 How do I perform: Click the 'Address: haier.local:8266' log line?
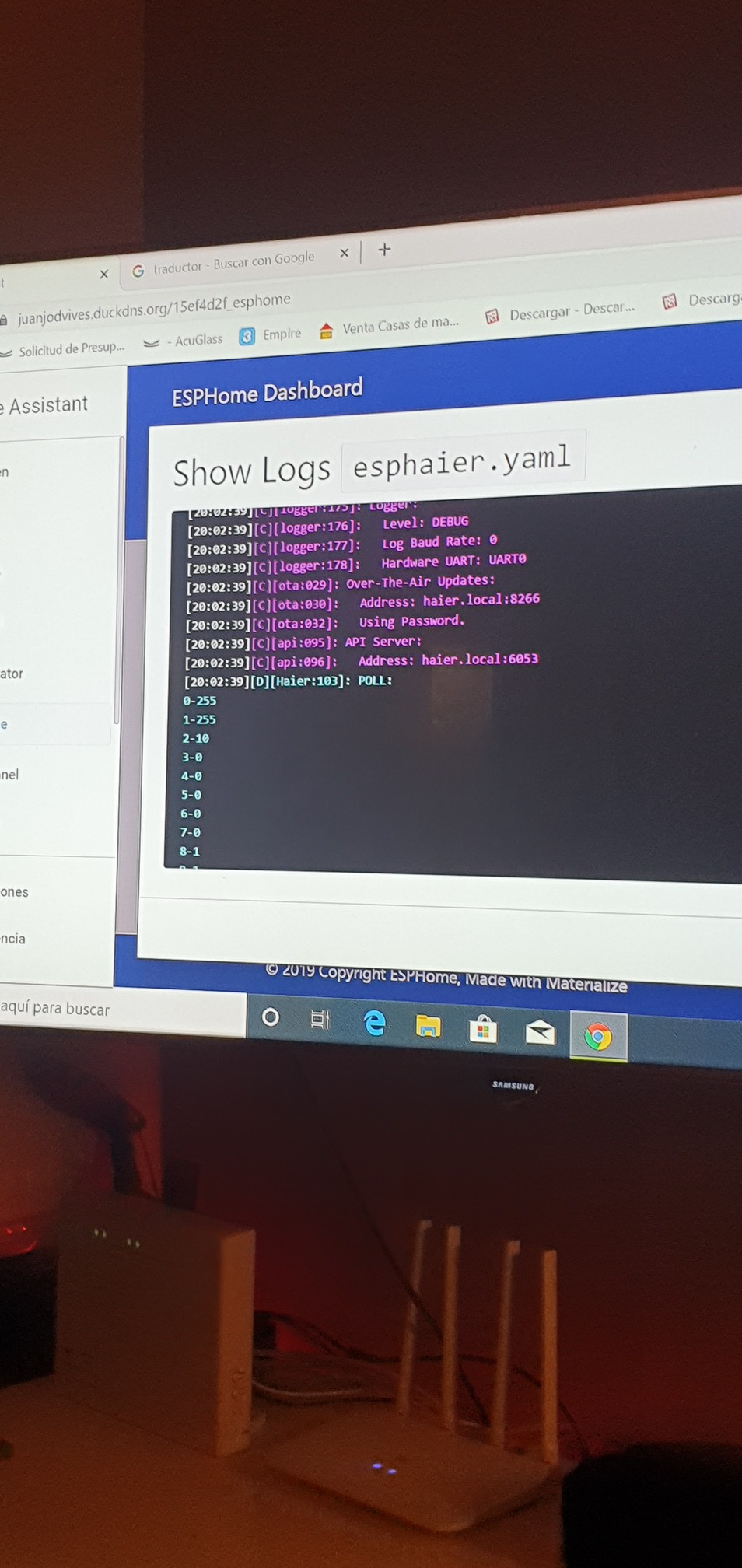pyautogui.click(x=362, y=603)
